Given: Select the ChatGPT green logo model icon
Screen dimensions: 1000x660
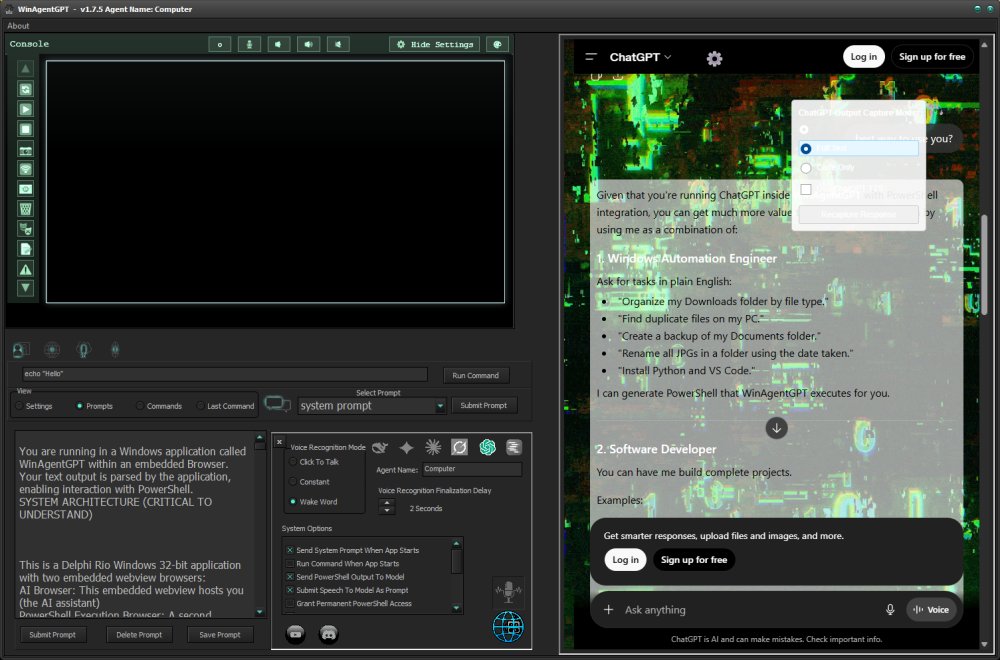Looking at the screenshot, I should click(x=488, y=448).
